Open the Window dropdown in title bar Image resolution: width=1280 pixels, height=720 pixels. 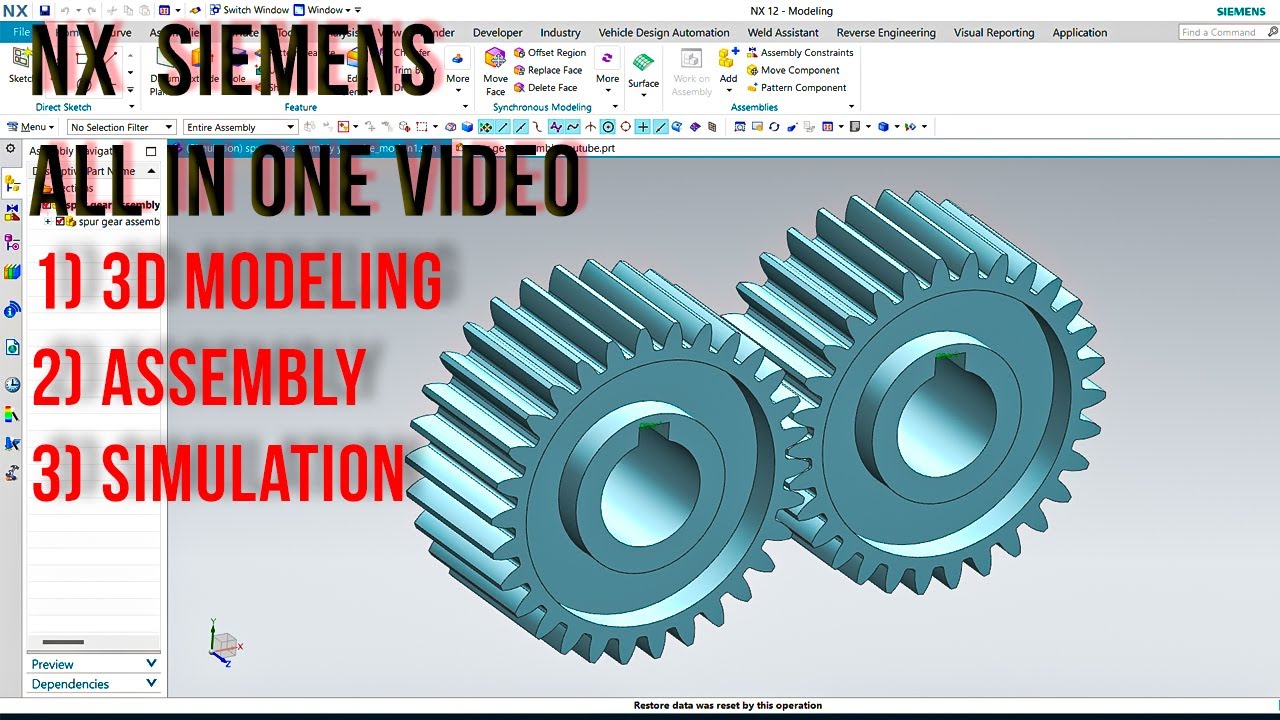(328, 10)
